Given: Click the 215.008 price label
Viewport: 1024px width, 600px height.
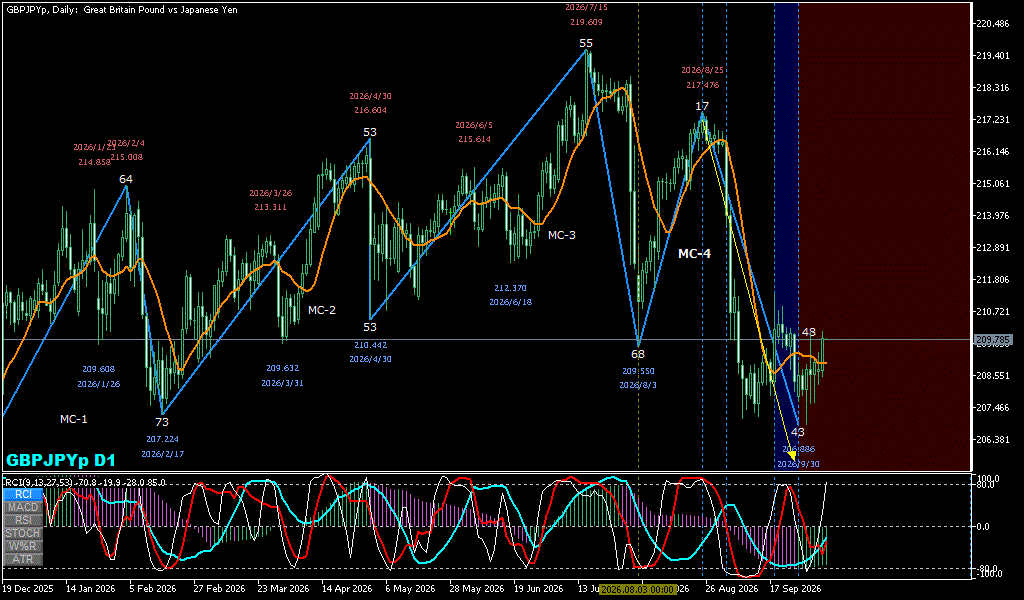Looking at the screenshot, I should pyautogui.click(x=127, y=157).
